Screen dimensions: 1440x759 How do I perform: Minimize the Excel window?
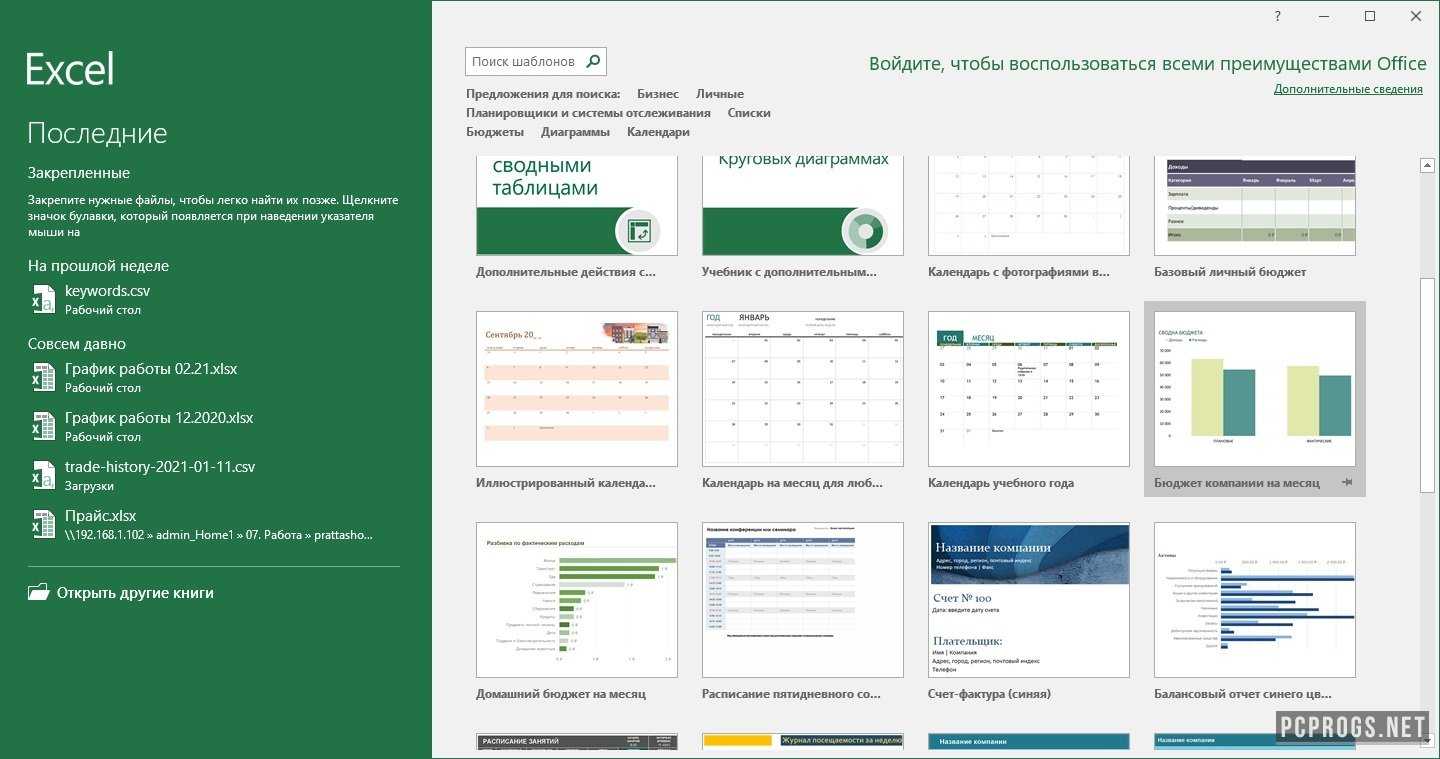point(1324,16)
